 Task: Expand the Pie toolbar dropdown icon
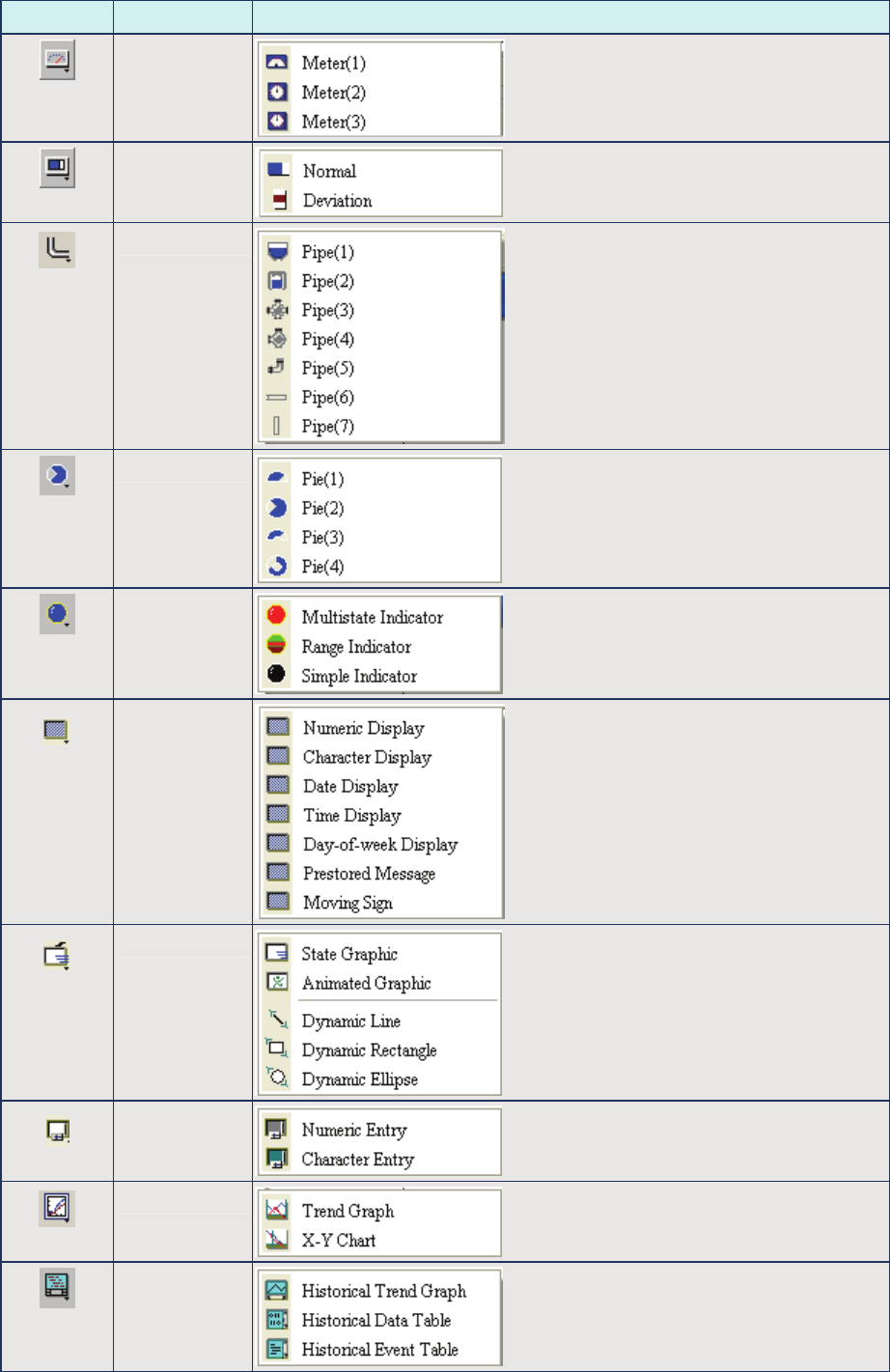(x=57, y=477)
